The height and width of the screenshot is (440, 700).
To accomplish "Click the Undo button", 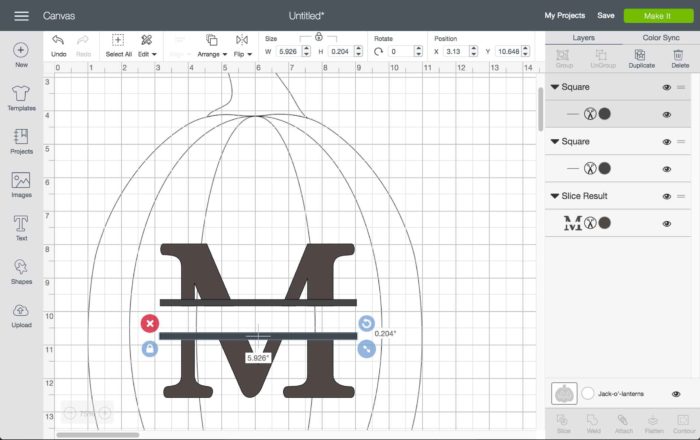I will (x=58, y=46).
